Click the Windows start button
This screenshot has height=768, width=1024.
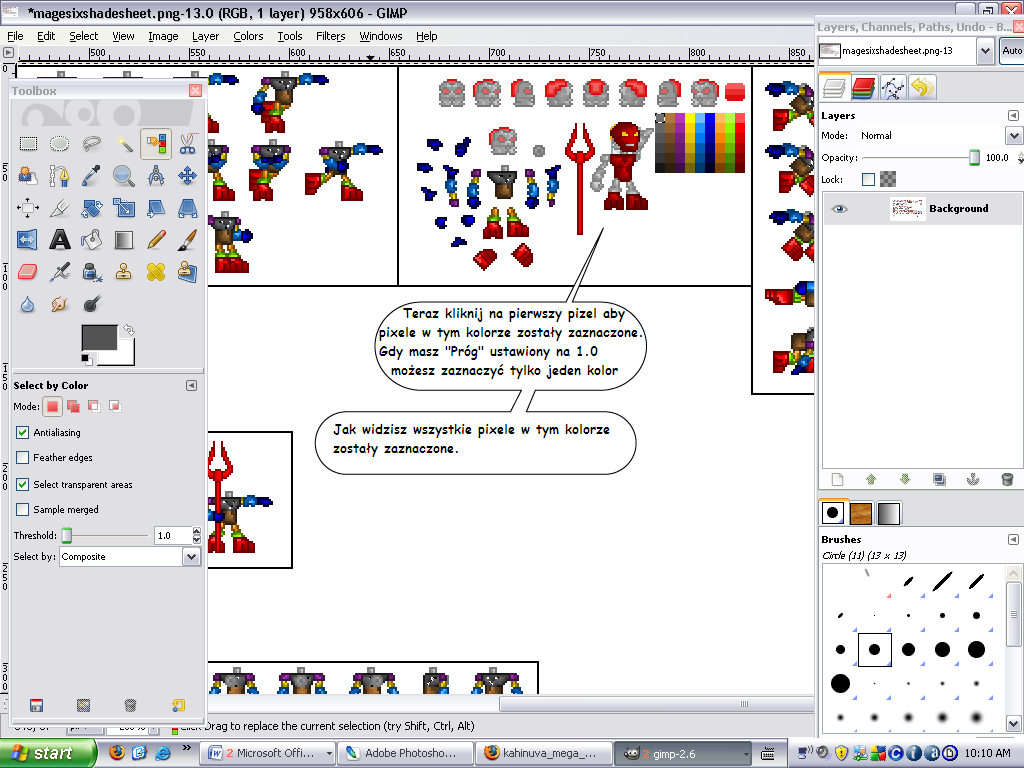(x=48, y=754)
